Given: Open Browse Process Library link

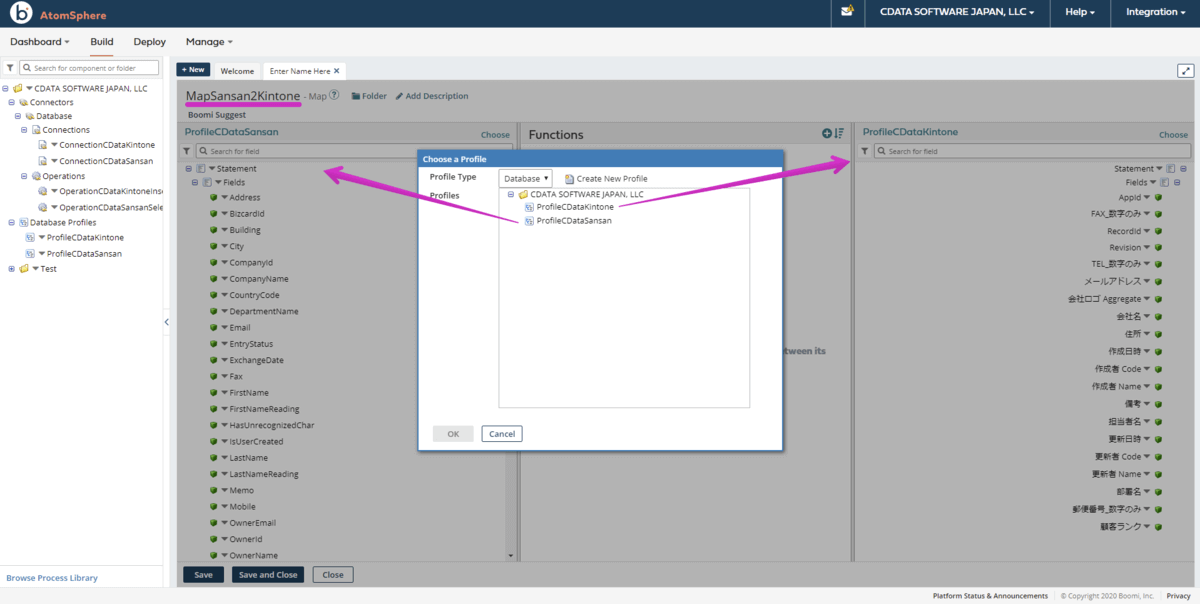Looking at the screenshot, I should click(52, 578).
